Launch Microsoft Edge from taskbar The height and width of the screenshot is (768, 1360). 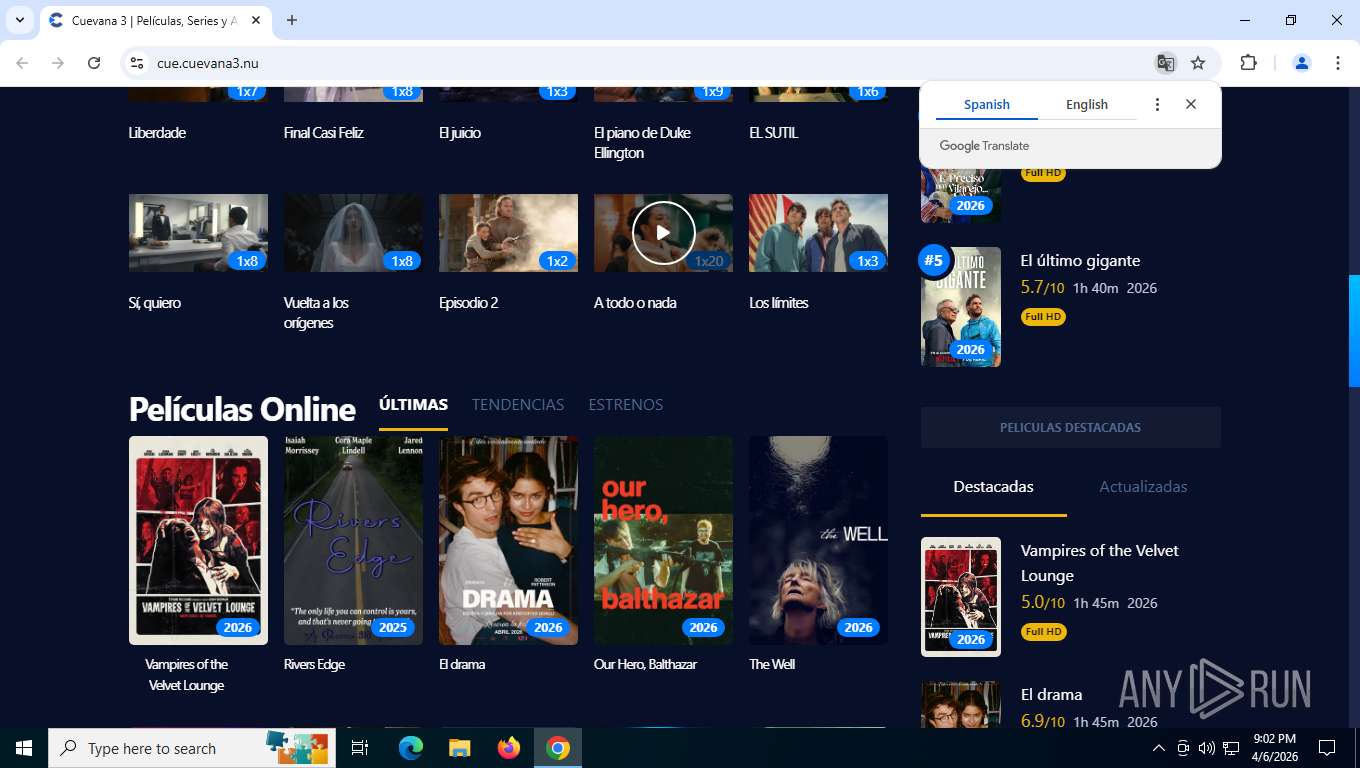click(411, 748)
